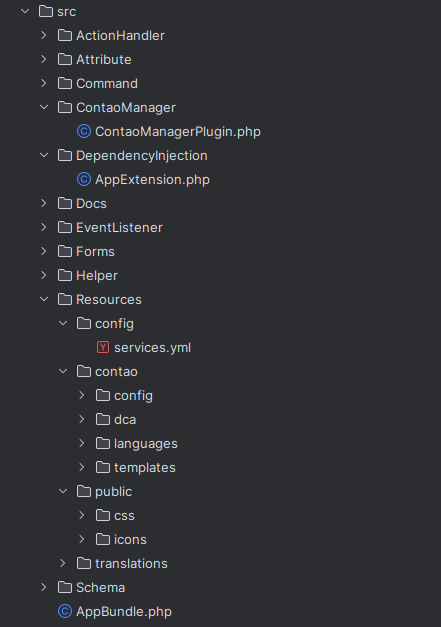Image resolution: width=441 pixels, height=627 pixels.
Task: Expand the EventListener folder chevron
Action: [x=44, y=227]
